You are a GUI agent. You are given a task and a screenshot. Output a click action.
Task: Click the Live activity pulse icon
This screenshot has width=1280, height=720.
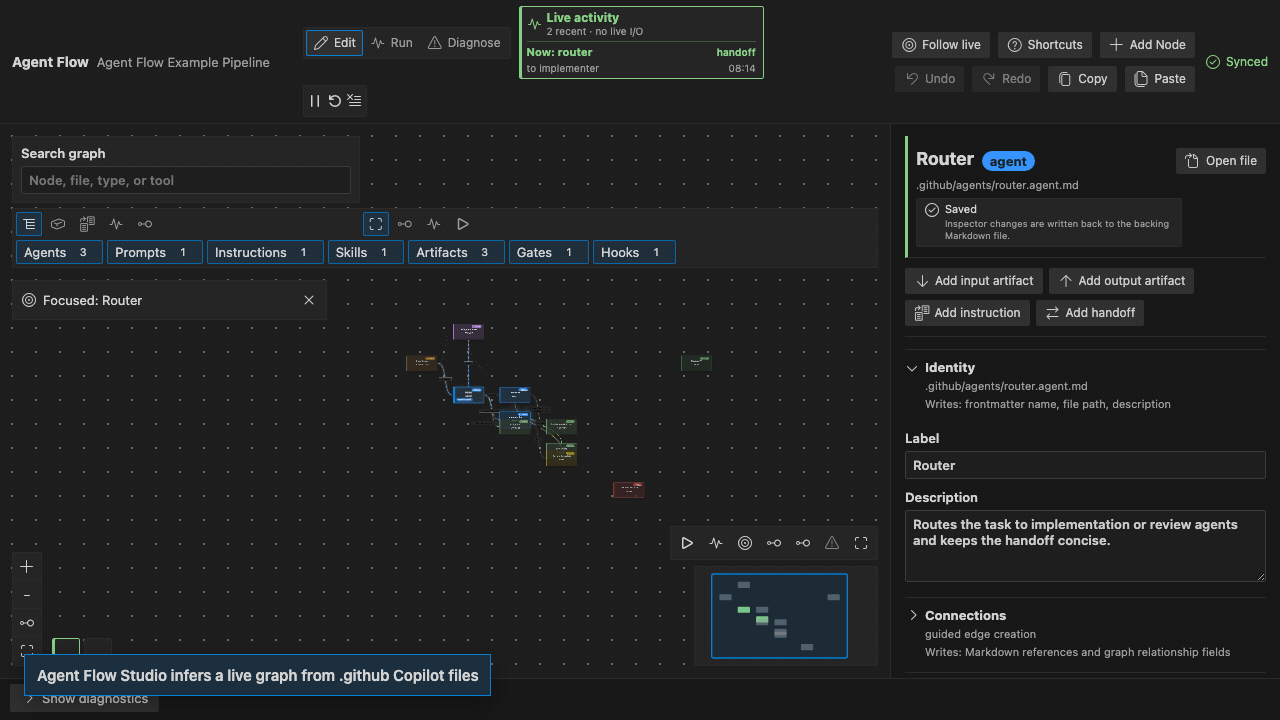[534, 23]
